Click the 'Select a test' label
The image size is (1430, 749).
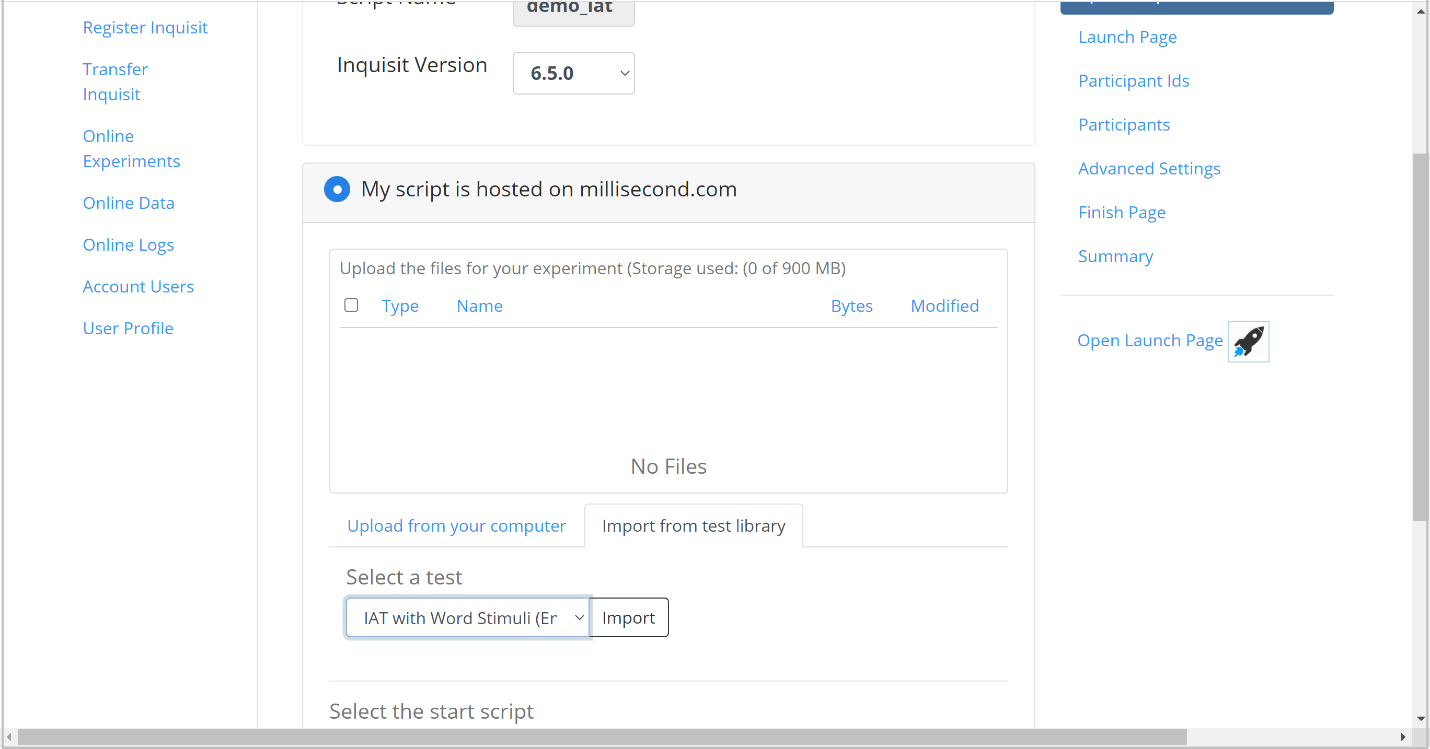point(404,578)
